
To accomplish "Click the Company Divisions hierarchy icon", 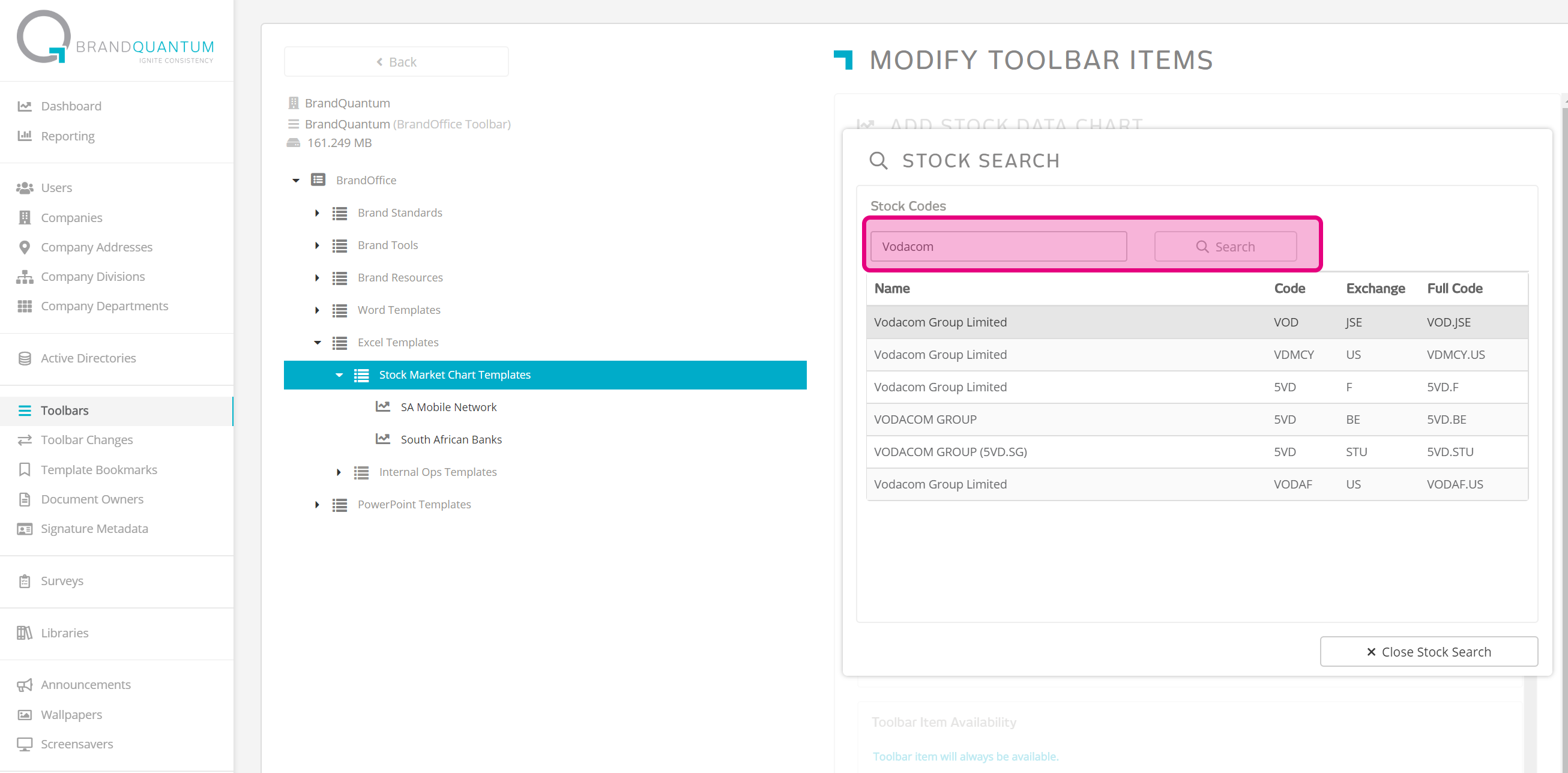I will [x=25, y=277].
